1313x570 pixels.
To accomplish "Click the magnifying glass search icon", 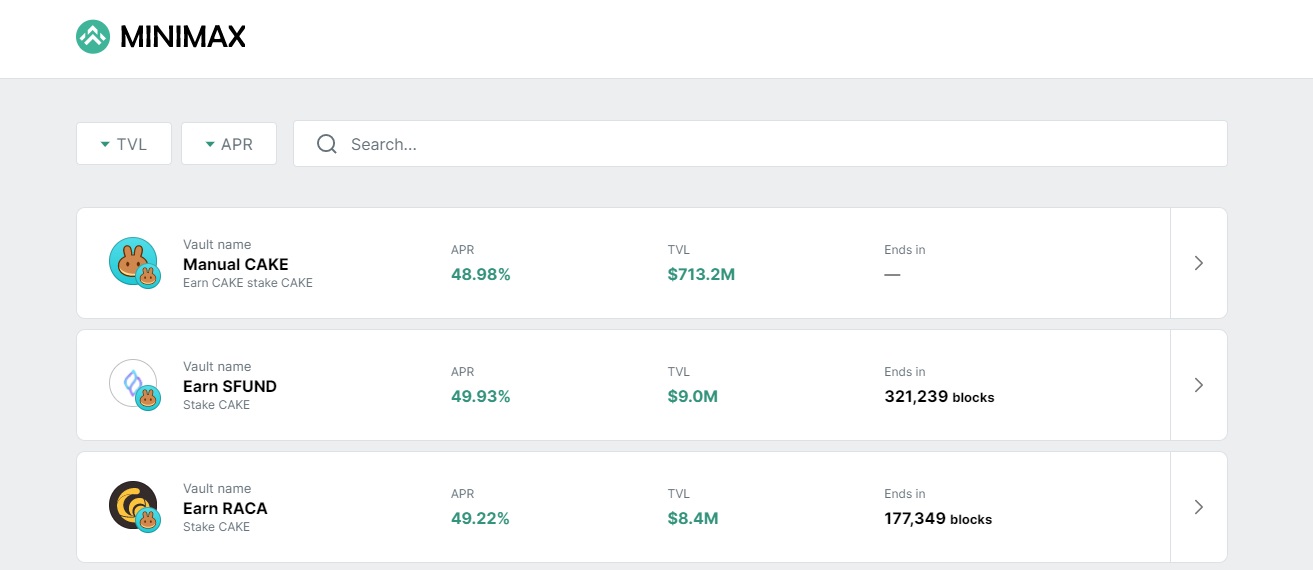I will click(x=326, y=144).
